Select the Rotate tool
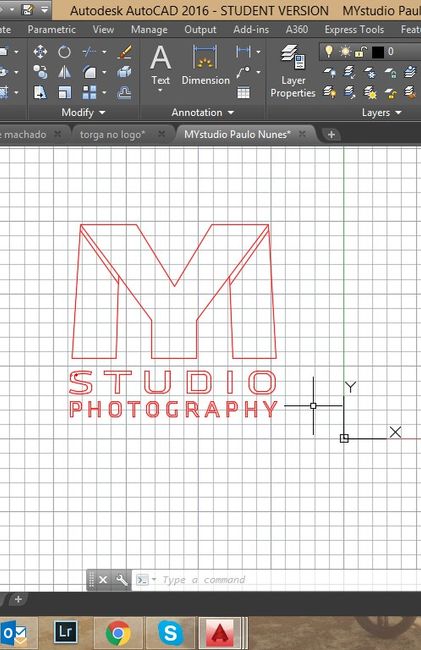 [x=64, y=52]
